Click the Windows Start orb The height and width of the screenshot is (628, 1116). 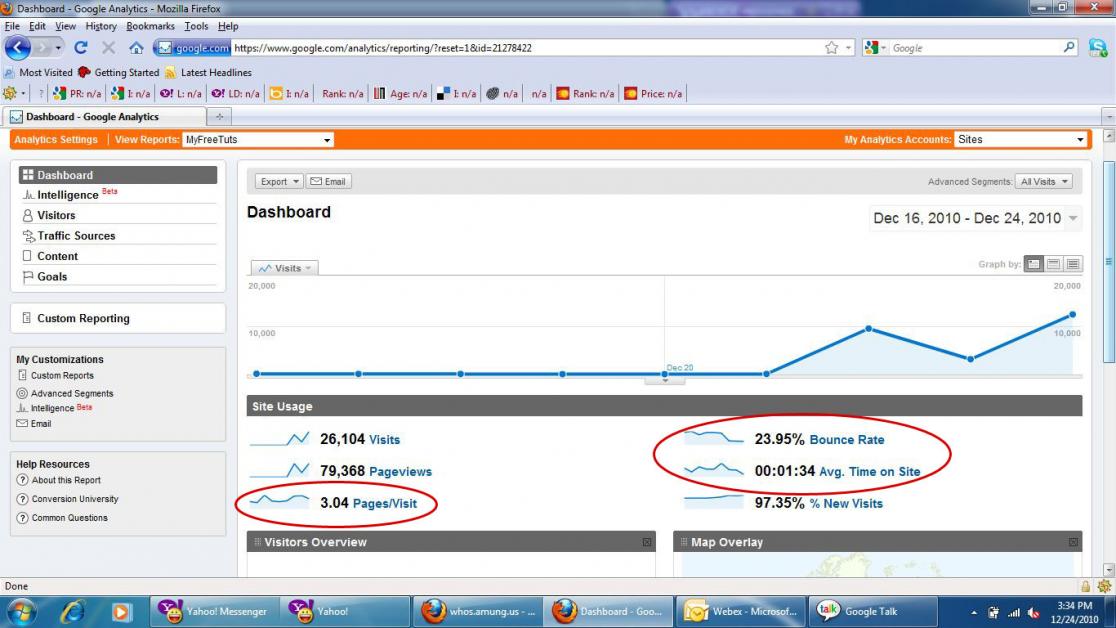[21, 612]
